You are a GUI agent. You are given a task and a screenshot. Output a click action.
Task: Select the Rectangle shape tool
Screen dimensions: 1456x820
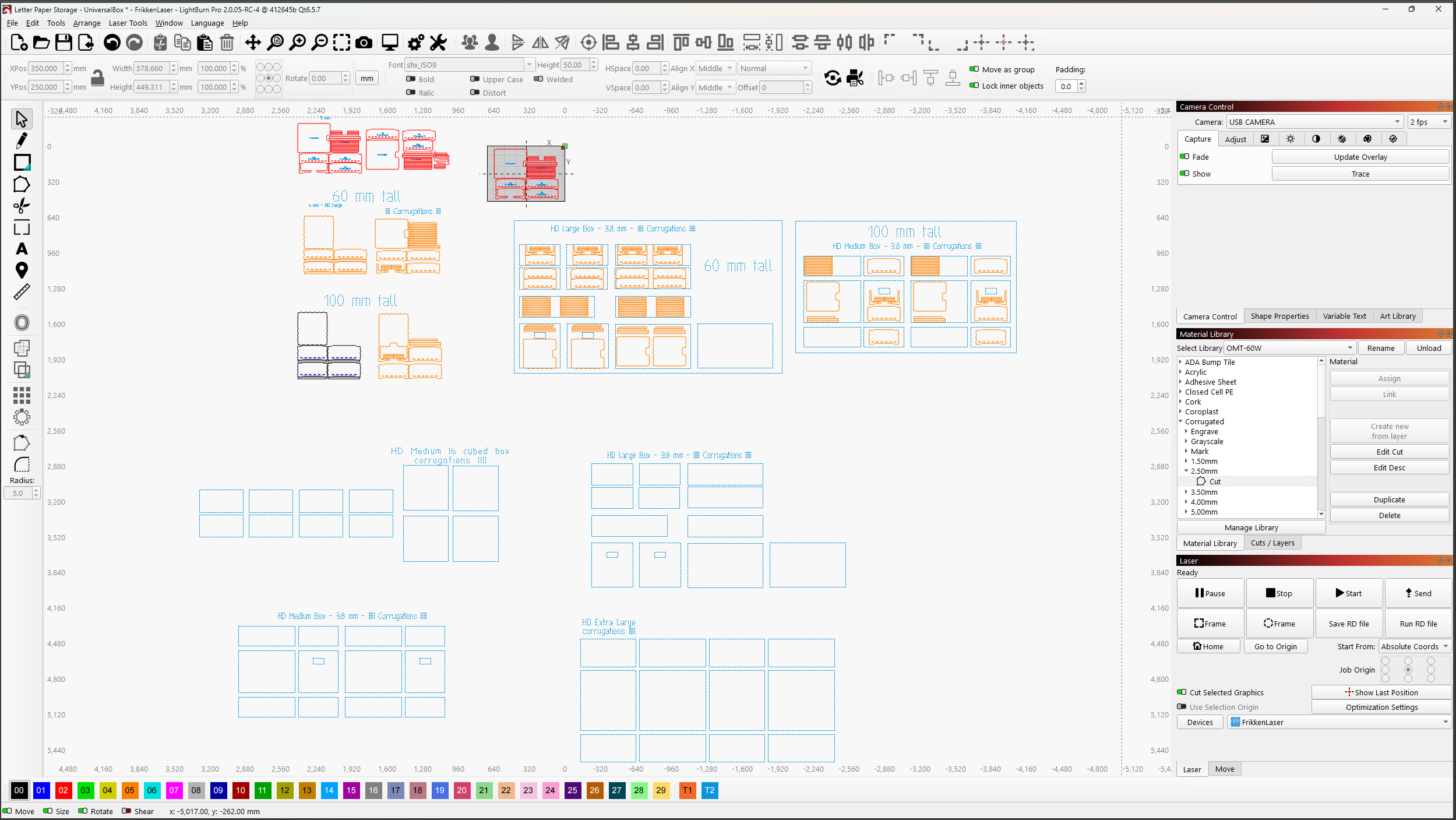pos(22,162)
